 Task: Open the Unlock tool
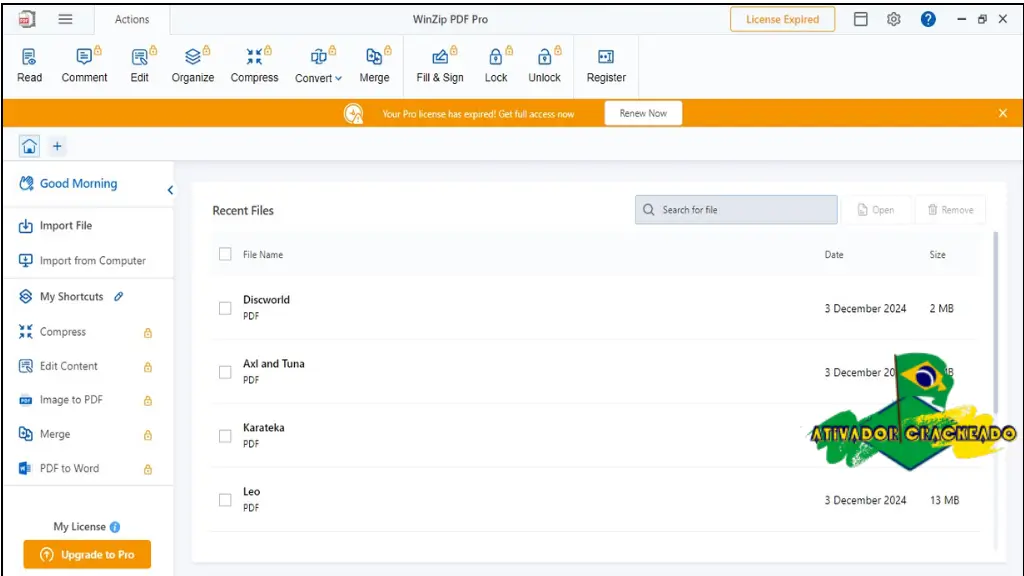pyautogui.click(x=544, y=65)
